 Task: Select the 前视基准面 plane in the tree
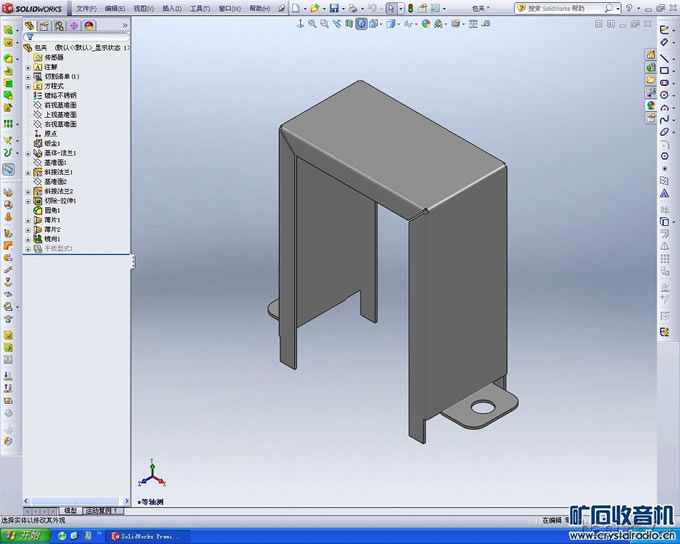61,105
